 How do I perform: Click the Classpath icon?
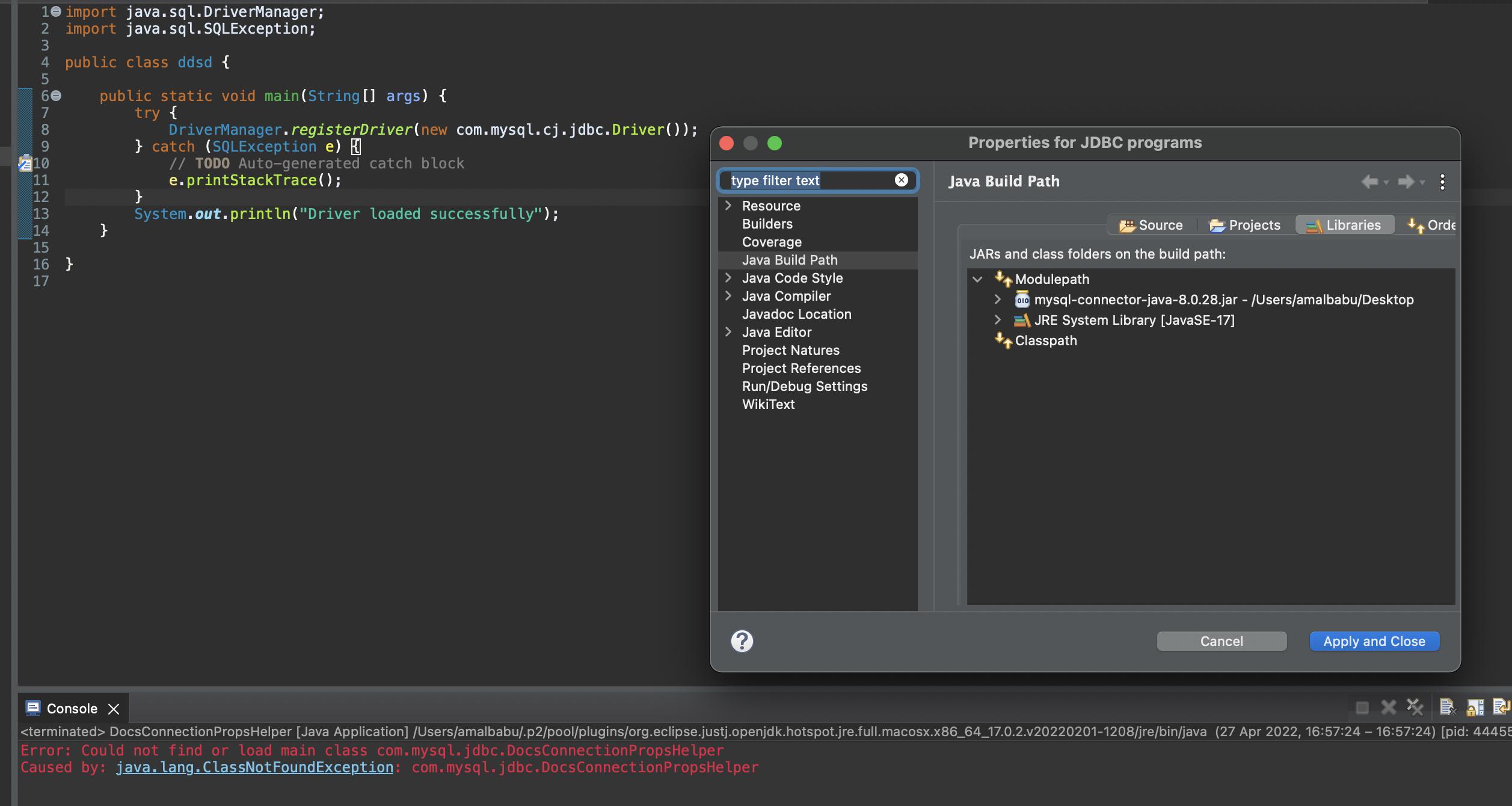pos(1003,340)
